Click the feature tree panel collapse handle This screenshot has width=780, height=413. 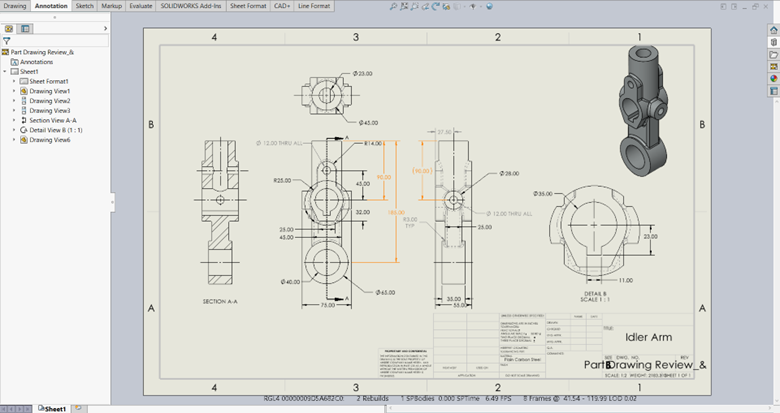(112, 202)
